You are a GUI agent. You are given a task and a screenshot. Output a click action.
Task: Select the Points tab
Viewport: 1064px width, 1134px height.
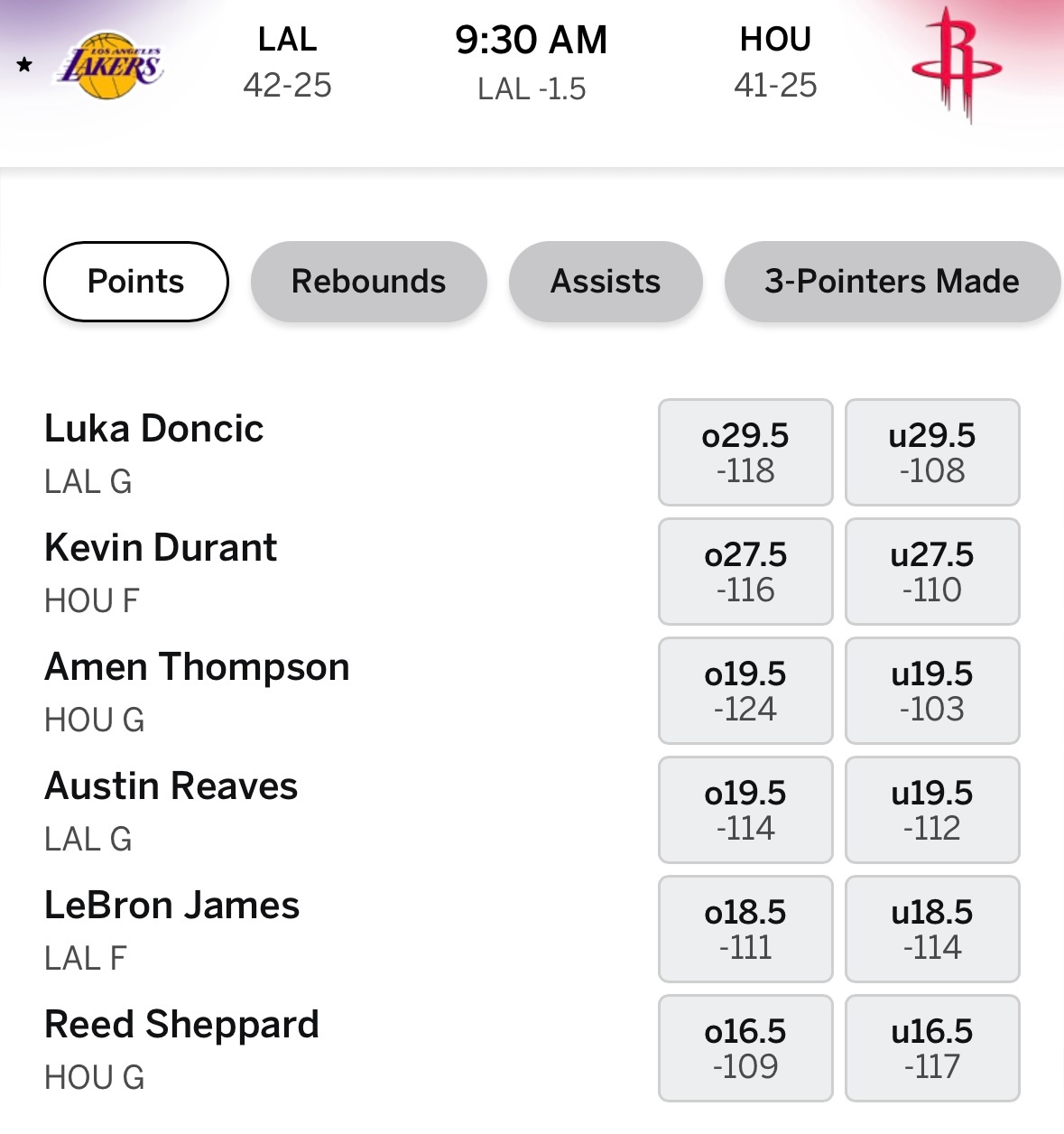pyautogui.click(x=136, y=282)
